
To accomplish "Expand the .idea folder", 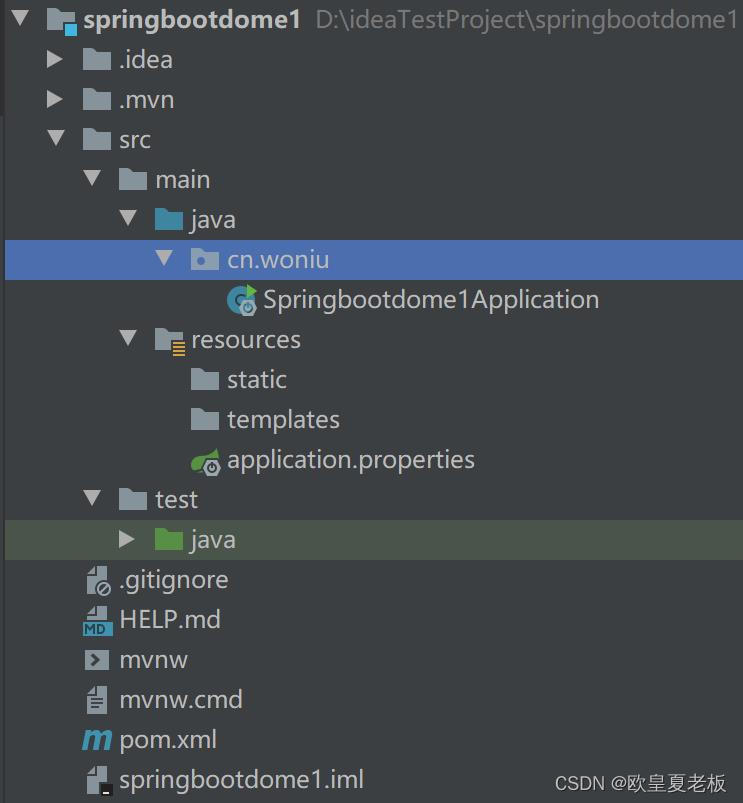I will [x=55, y=59].
